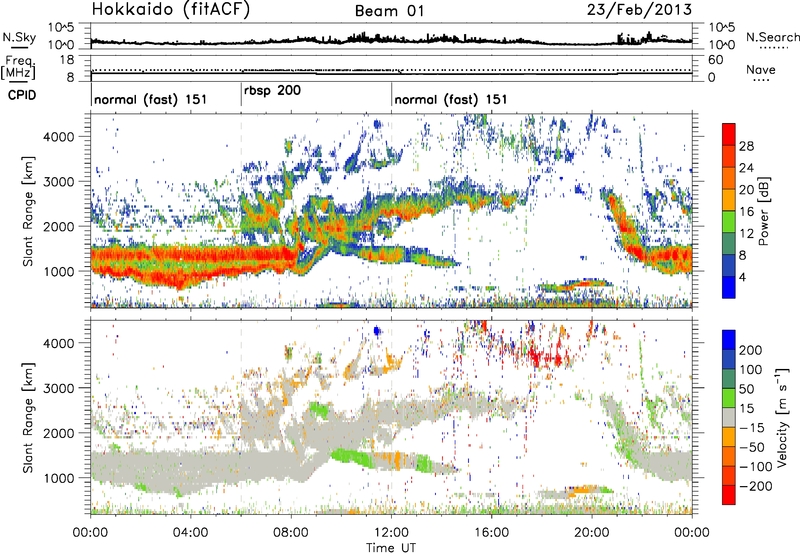Click the 'Hokkaido (fitACF)' plot title
800x554 pixels.
(x=171, y=10)
